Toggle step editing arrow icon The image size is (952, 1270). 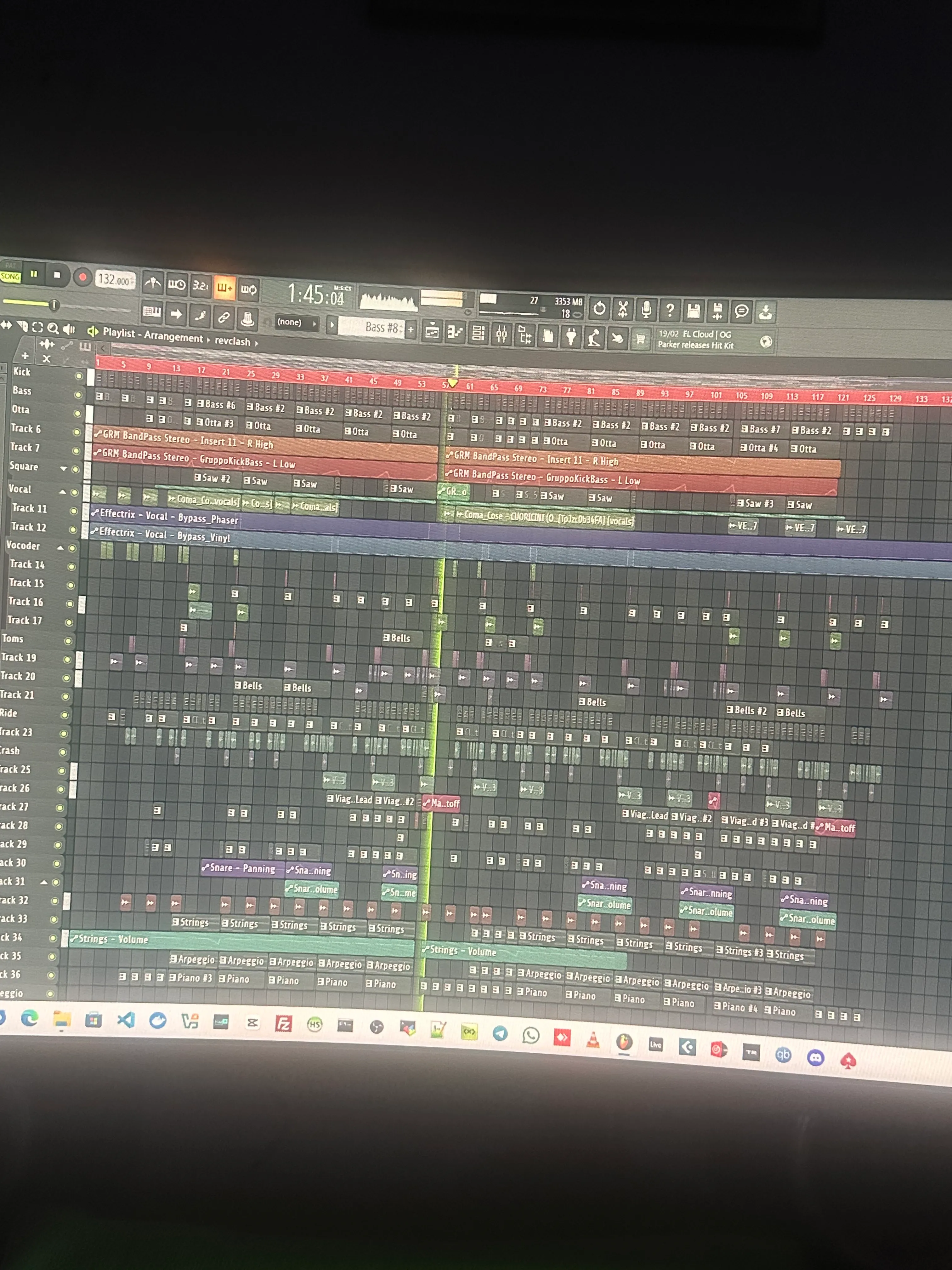tap(176, 313)
